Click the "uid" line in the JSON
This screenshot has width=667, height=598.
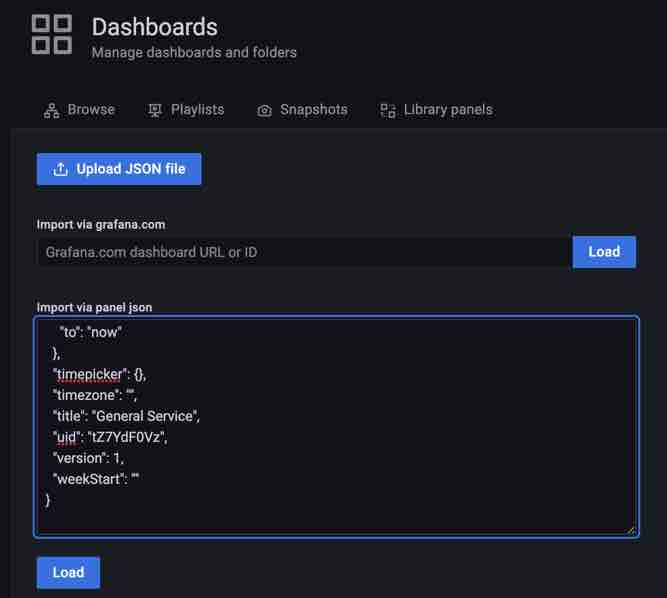[x=111, y=437]
